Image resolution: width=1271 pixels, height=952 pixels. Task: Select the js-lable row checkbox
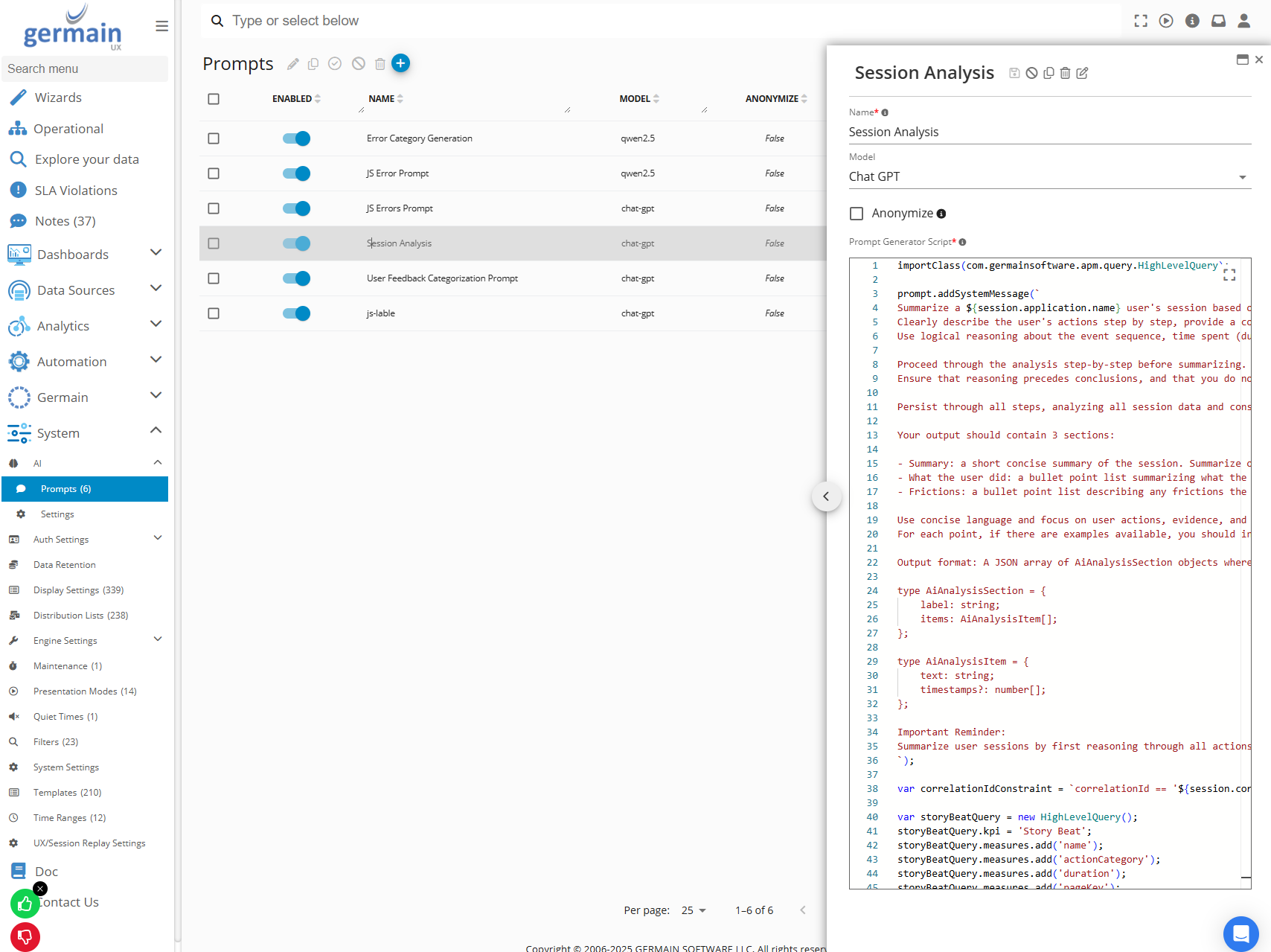214,313
